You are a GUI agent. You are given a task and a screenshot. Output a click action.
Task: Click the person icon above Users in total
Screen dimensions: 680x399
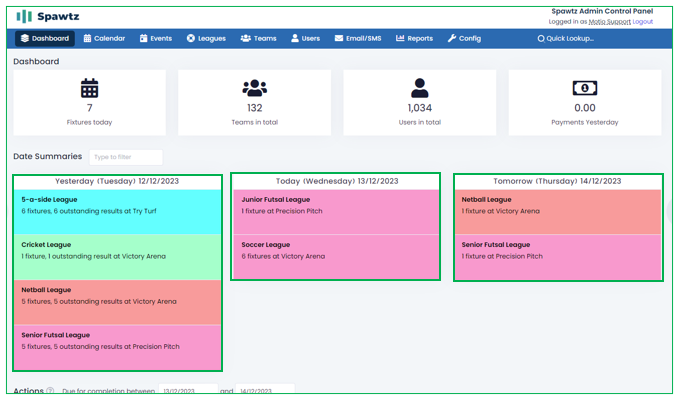click(420, 88)
